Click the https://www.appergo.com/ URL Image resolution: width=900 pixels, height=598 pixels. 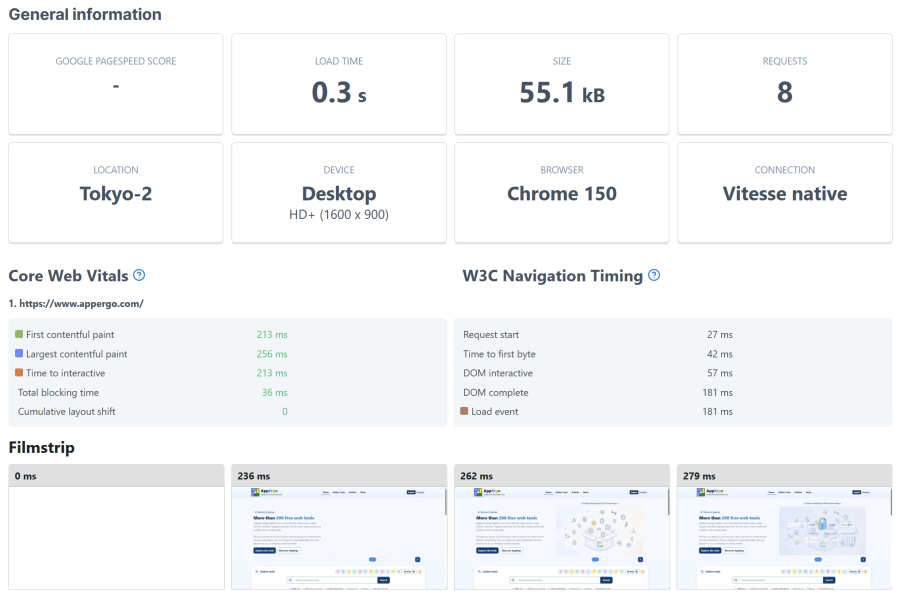coord(82,304)
